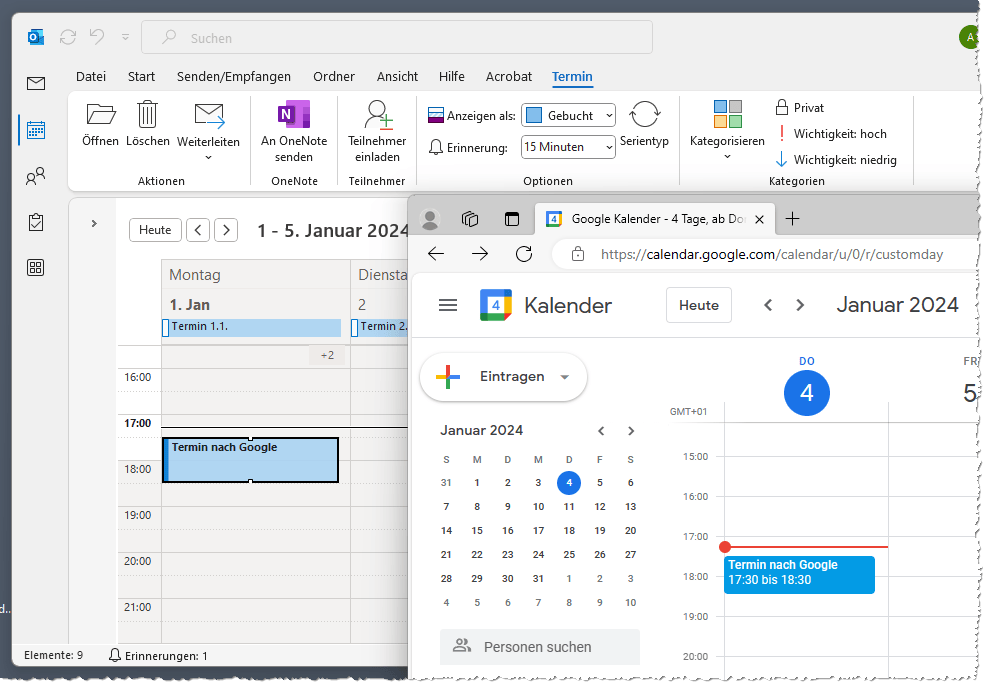The width and height of the screenshot is (986, 687).
Task: Open Termin nach Google event in Google Kalender
Action: point(799,574)
